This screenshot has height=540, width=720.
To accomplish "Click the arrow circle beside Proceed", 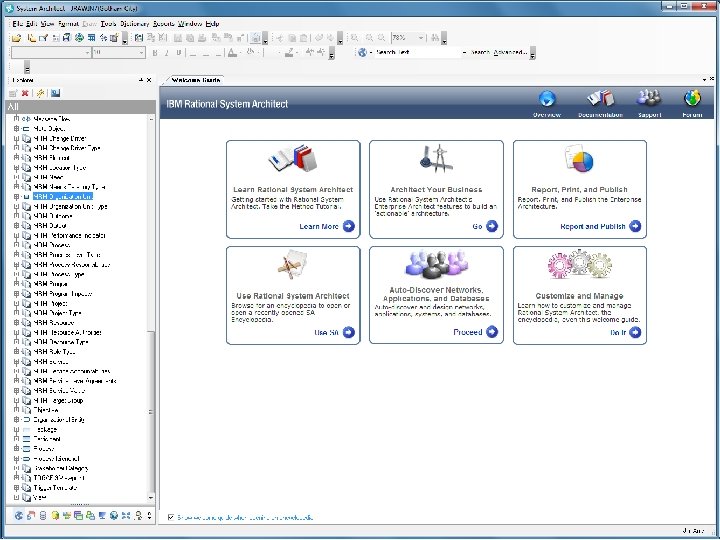I will [x=492, y=332].
